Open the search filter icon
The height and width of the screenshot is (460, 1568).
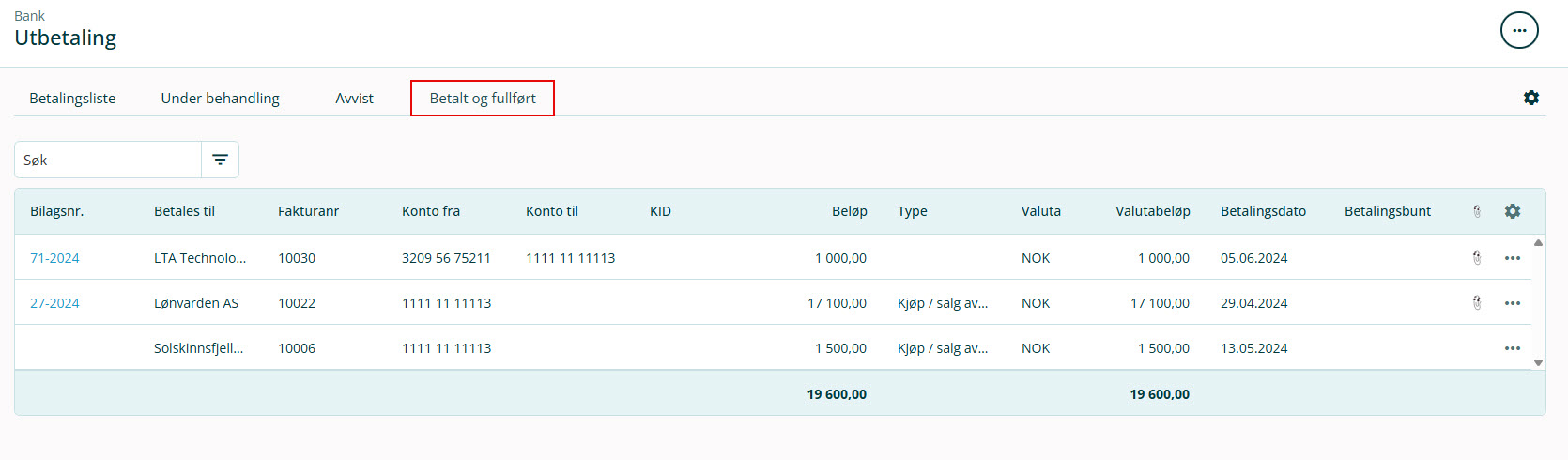tap(220, 160)
